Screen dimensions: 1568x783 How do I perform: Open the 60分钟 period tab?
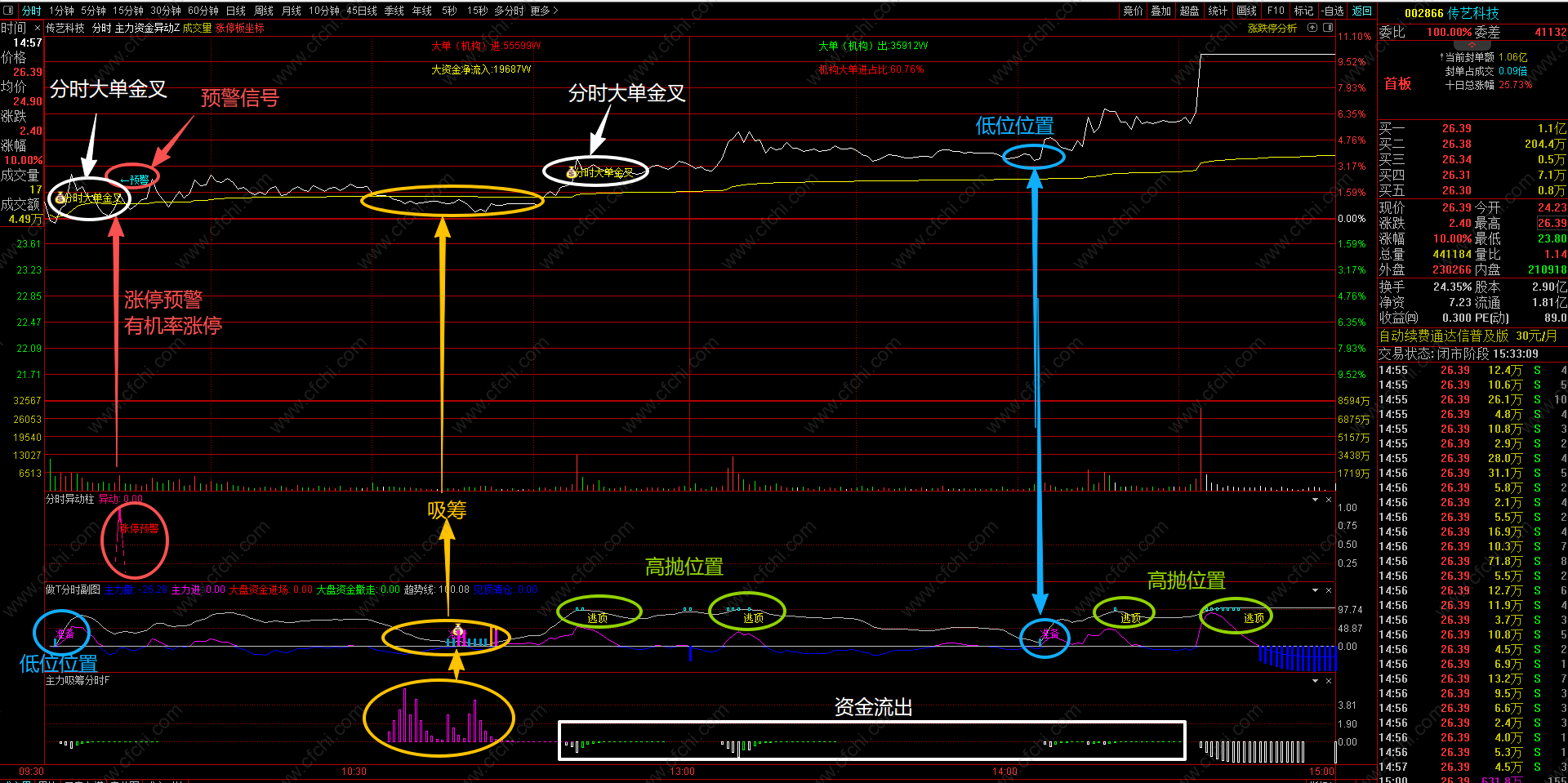coord(203,11)
